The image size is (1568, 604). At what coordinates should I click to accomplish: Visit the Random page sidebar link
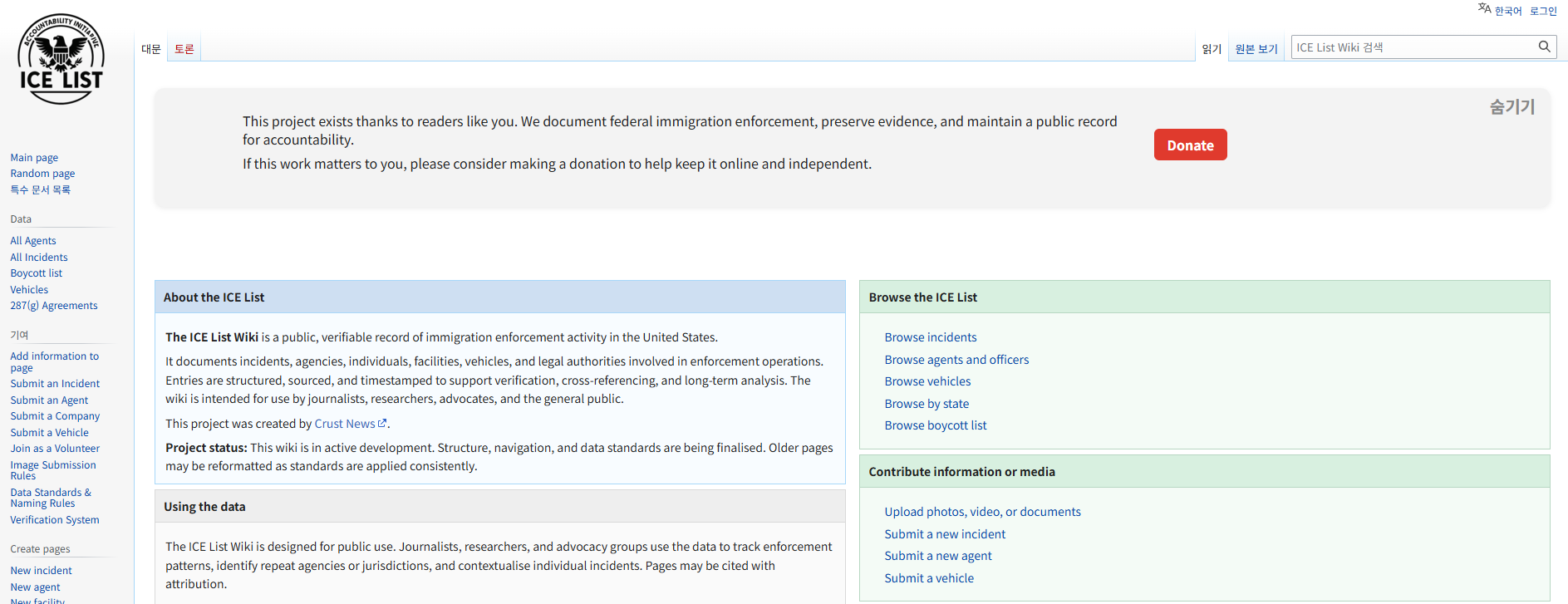tap(42, 174)
